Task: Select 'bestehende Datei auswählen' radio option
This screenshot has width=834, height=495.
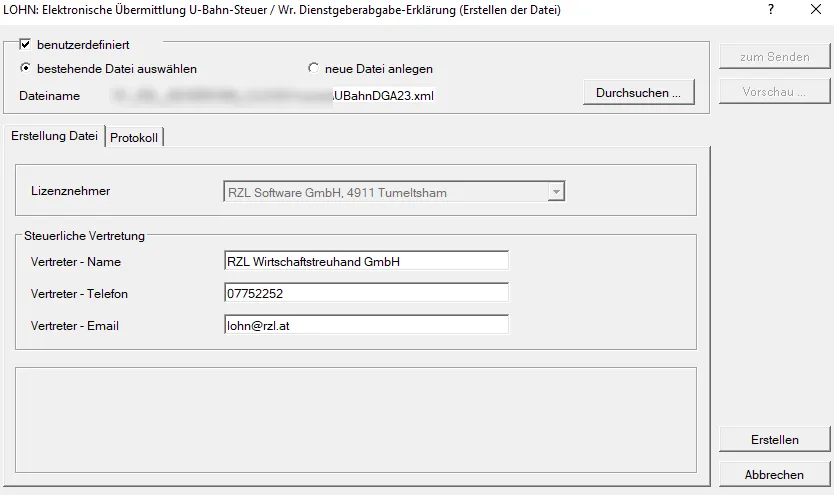Action: pos(25,68)
